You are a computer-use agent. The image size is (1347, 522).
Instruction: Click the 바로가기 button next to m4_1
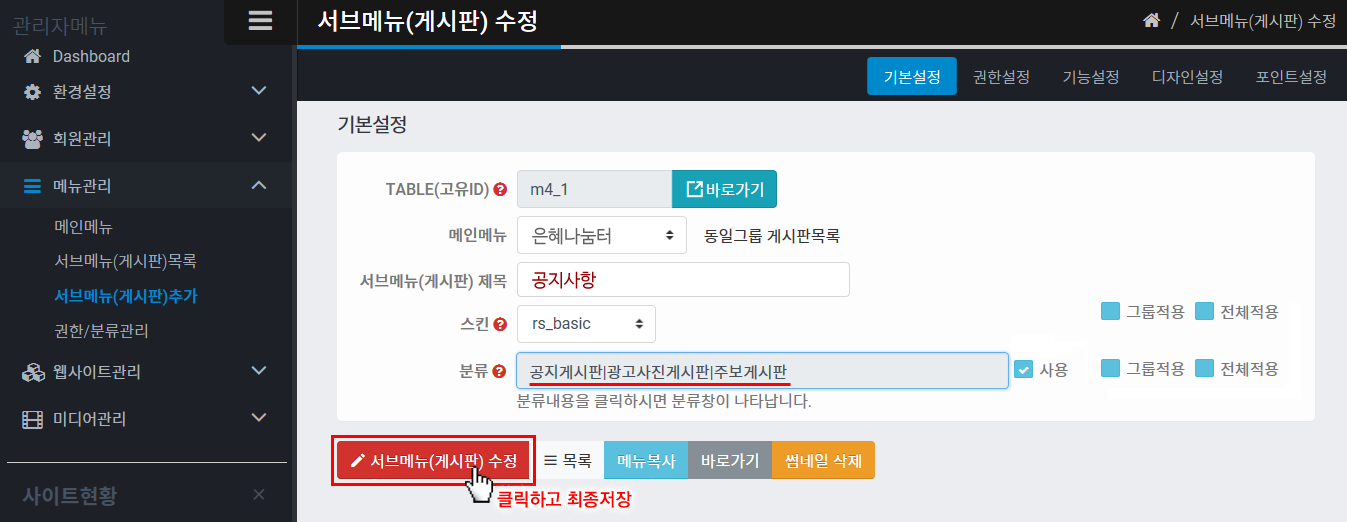click(x=724, y=189)
